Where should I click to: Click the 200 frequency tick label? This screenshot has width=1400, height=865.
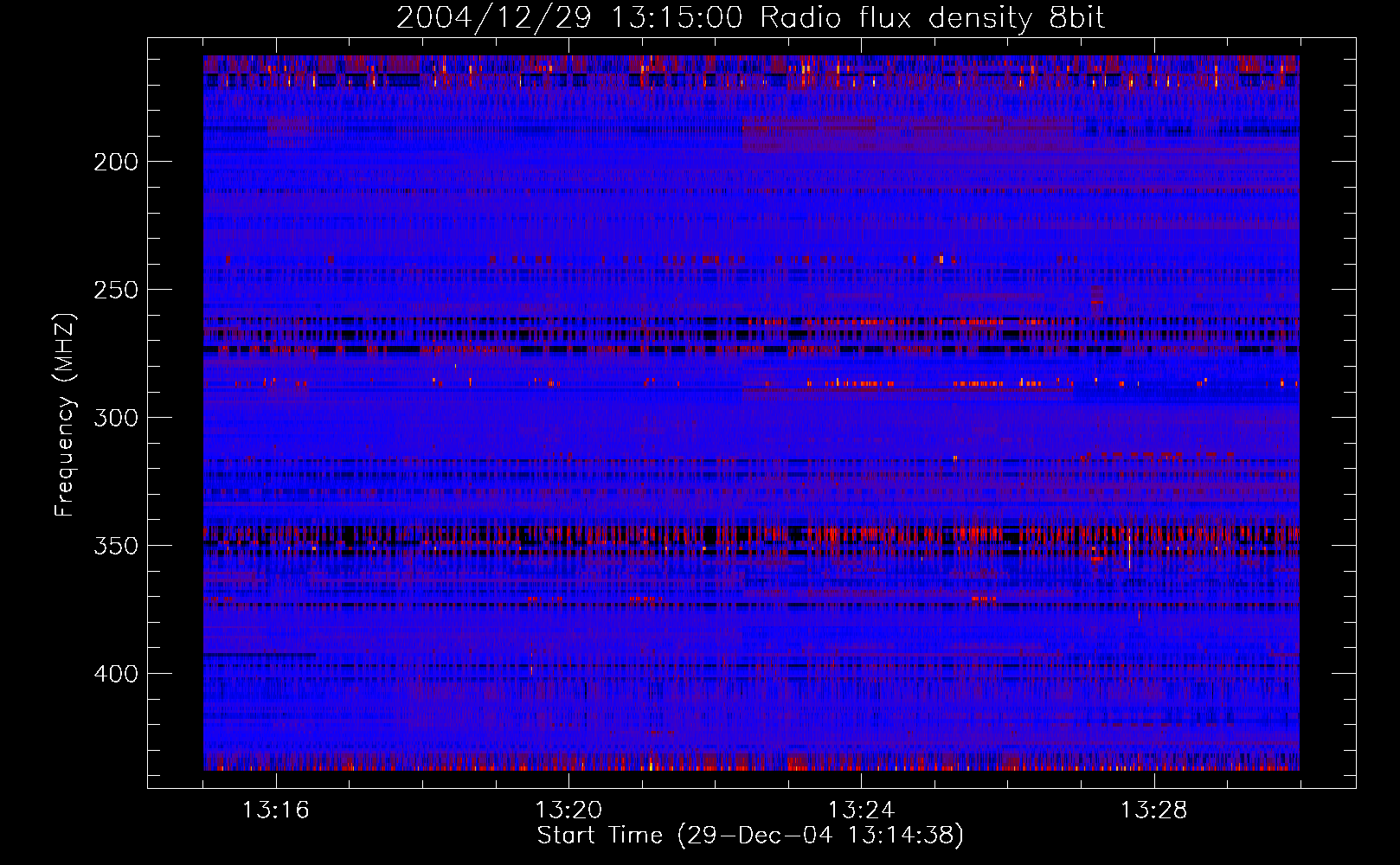point(116,162)
